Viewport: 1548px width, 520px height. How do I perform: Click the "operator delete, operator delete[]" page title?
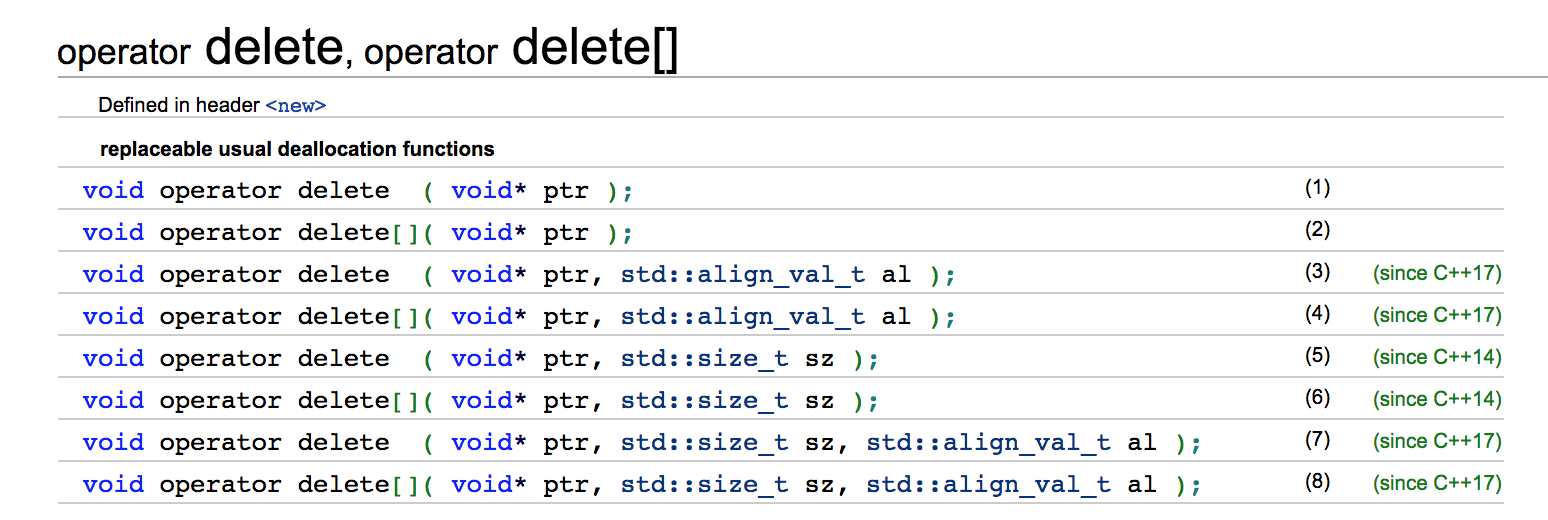(x=367, y=49)
